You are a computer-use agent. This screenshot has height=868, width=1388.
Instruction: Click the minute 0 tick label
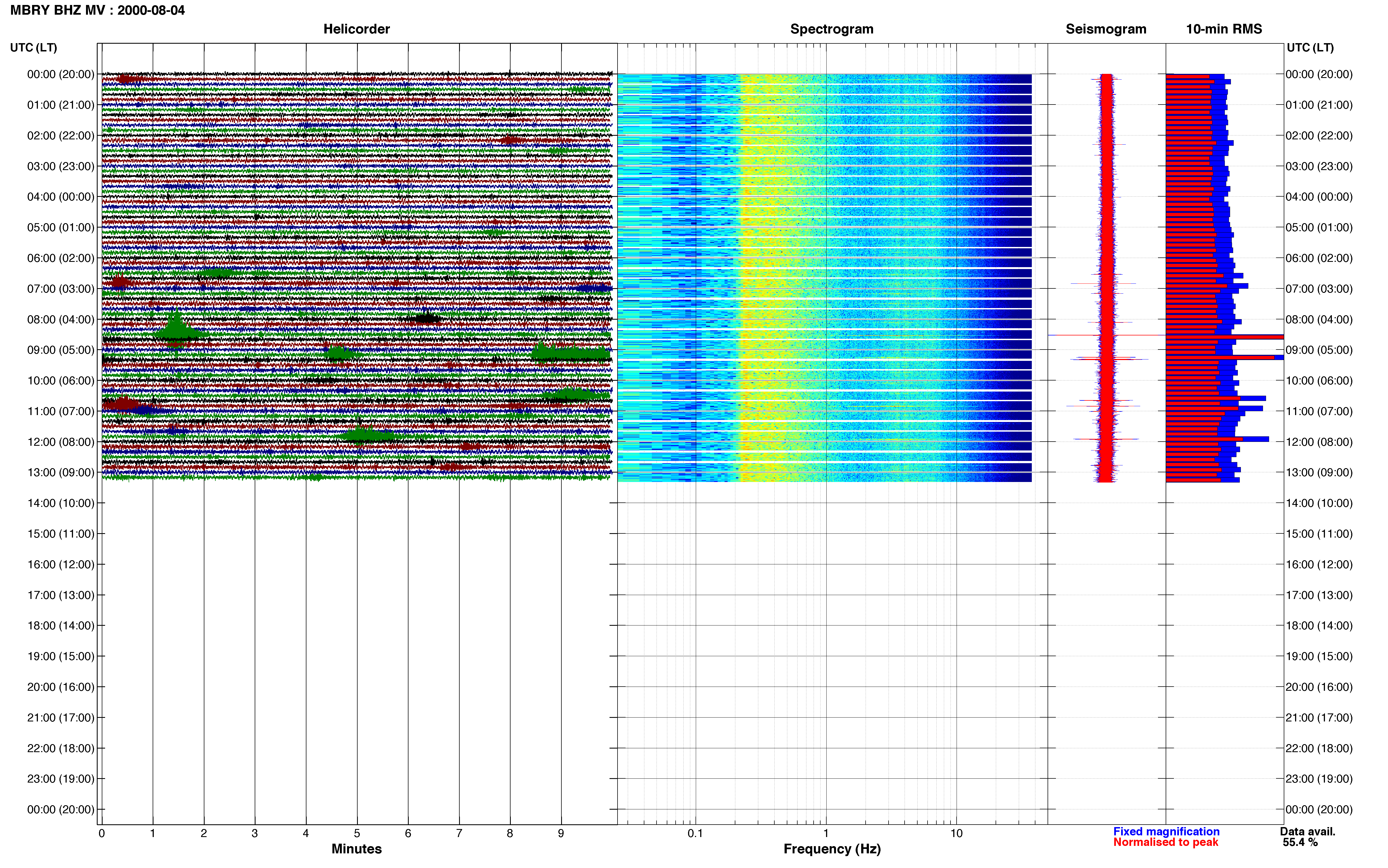point(101,833)
